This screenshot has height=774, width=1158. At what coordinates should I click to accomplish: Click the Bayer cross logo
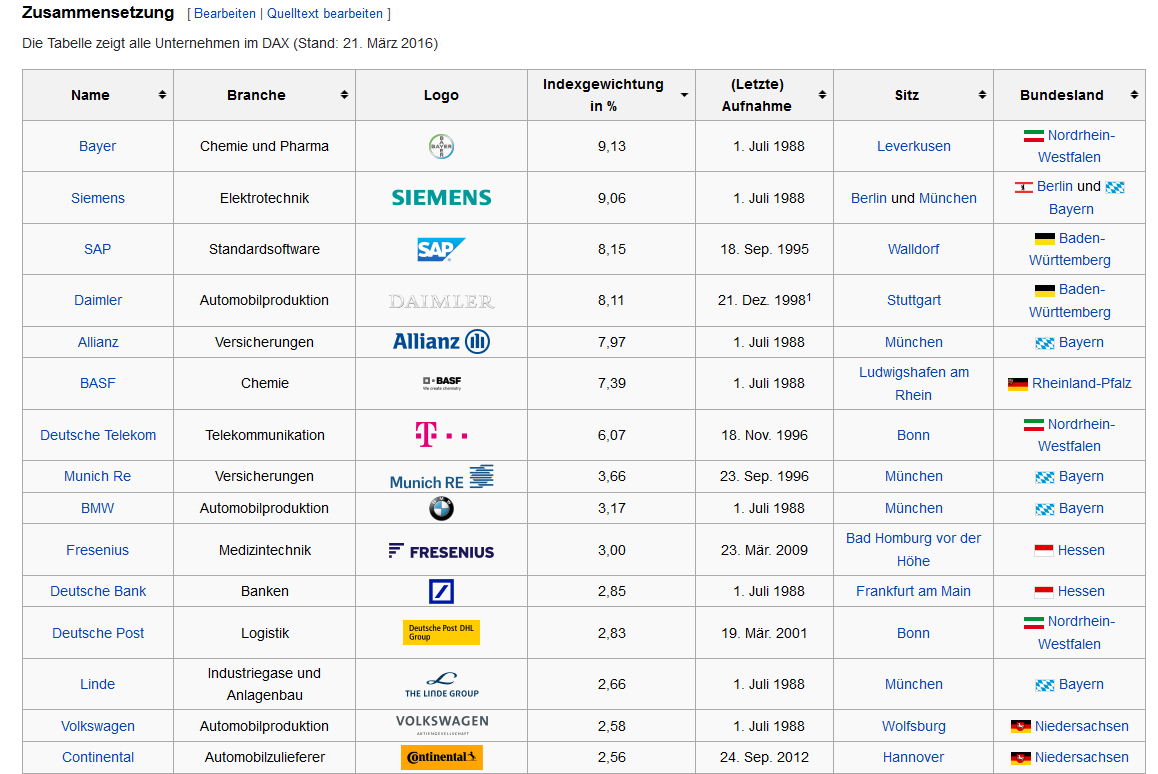[x=441, y=147]
